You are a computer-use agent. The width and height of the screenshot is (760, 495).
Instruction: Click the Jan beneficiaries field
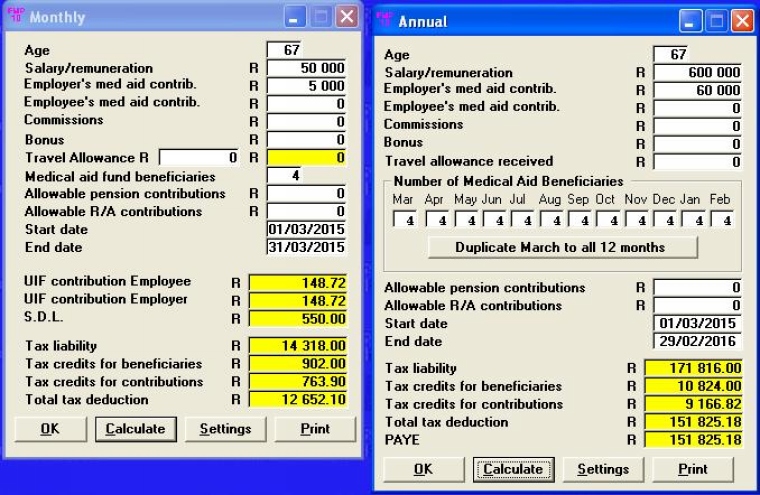693,220
